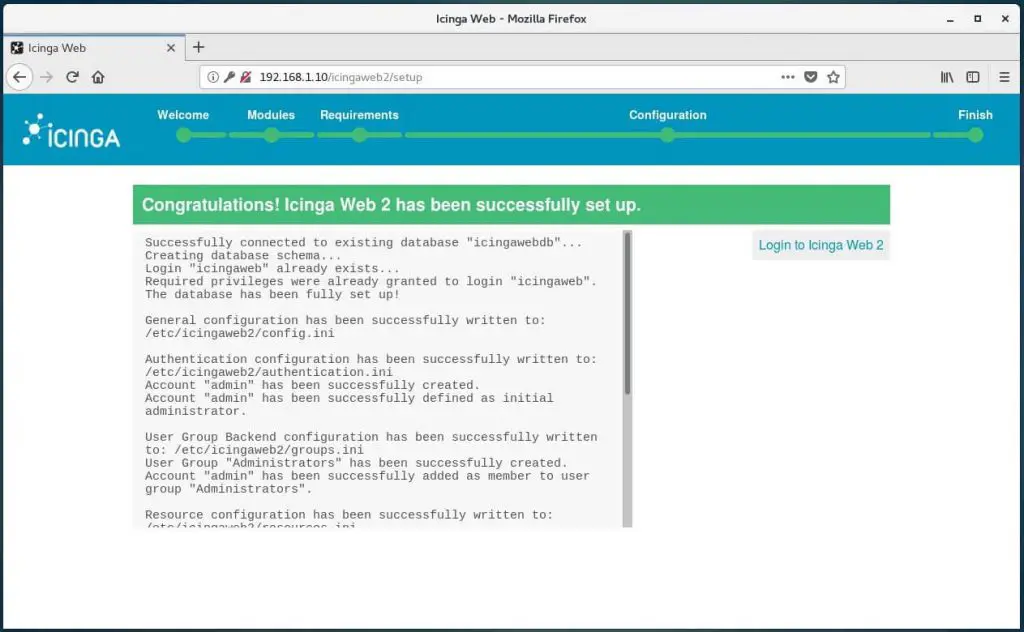The height and width of the screenshot is (632, 1024).
Task: Click 'Login "icingaweb" already exists...' log line
Action: pos(272,268)
